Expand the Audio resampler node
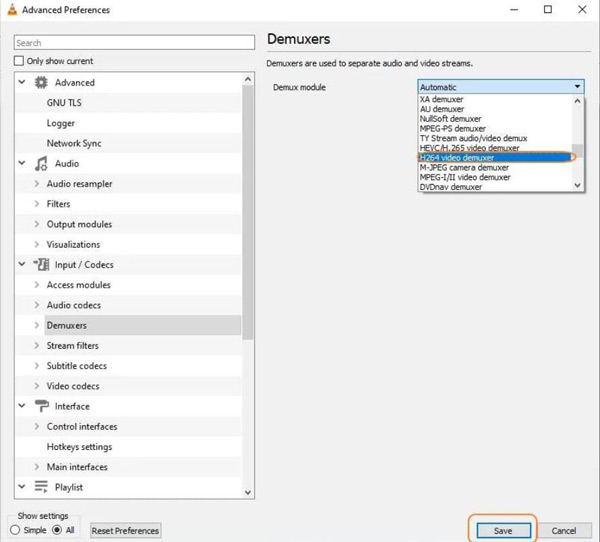This screenshot has height=542, width=600. pyautogui.click(x=37, y=184)
